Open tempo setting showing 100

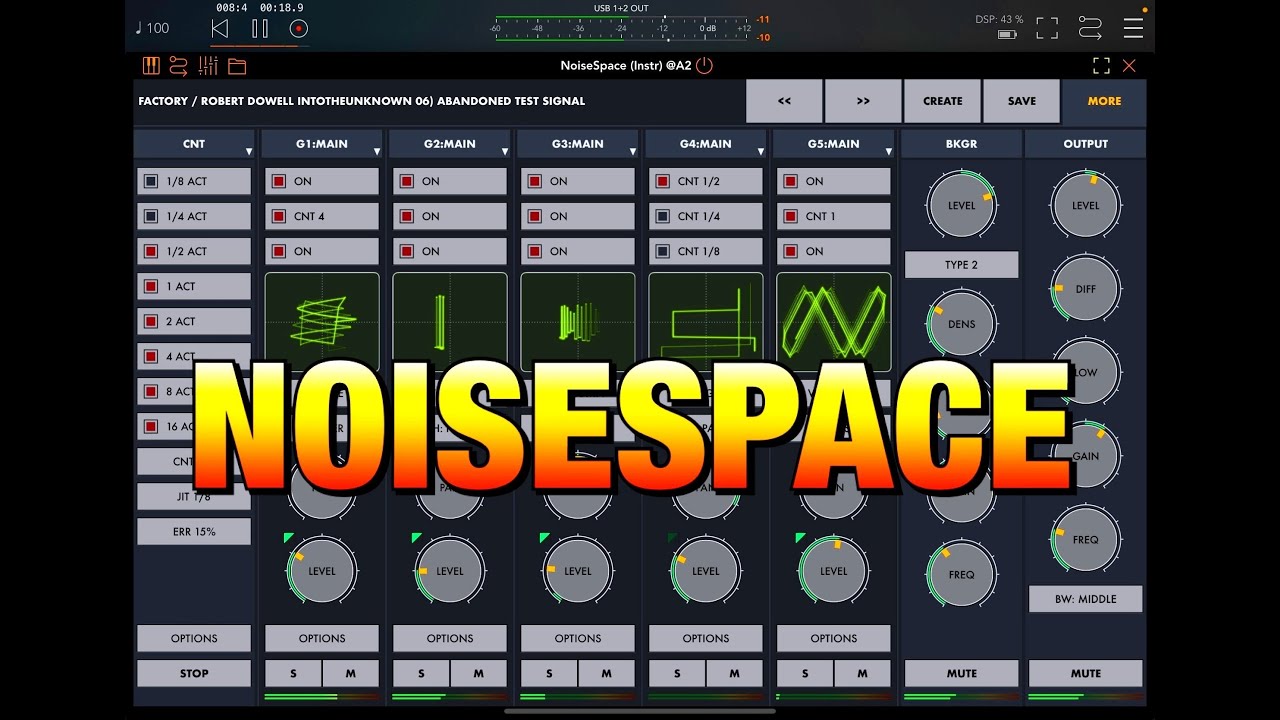pos(153,28)
